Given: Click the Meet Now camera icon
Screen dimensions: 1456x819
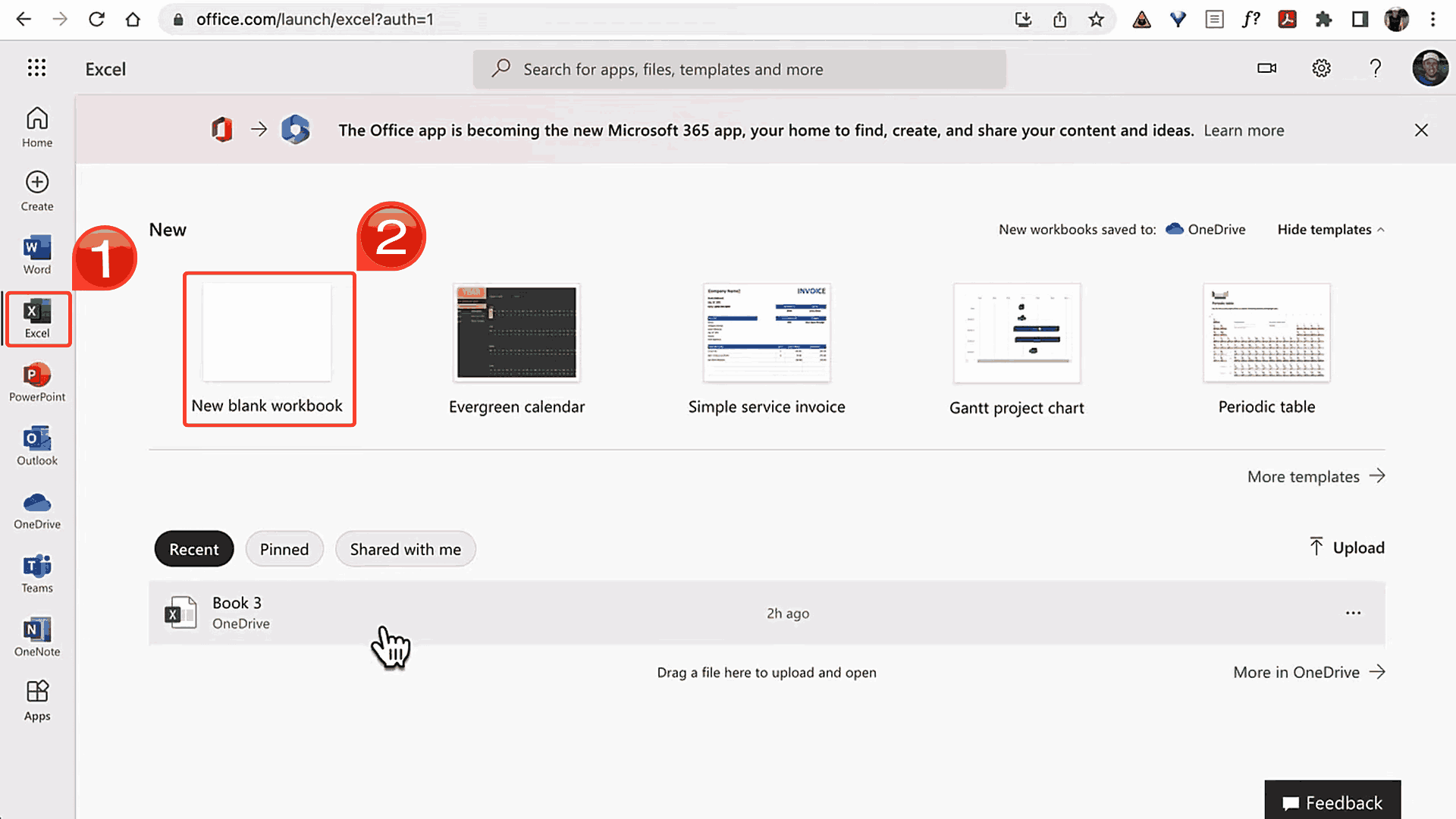Looking at the screenshot, I should pos(1266,68).
